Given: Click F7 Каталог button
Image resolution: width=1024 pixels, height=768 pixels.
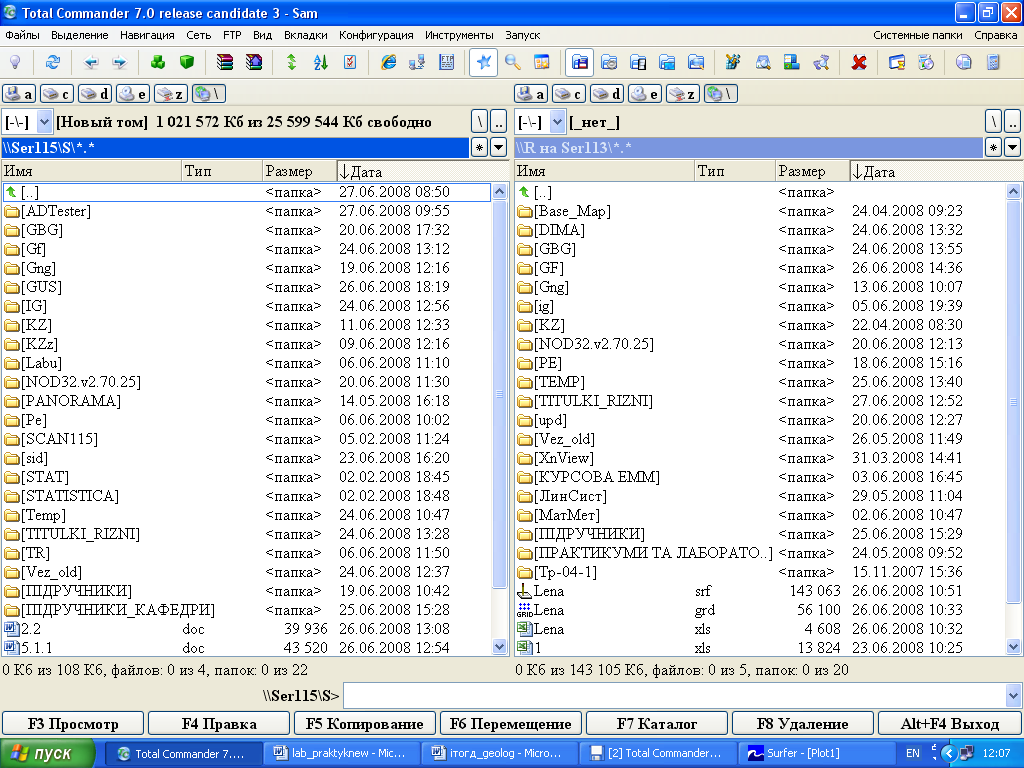Looking at the screenshot, I should point(657,724).
